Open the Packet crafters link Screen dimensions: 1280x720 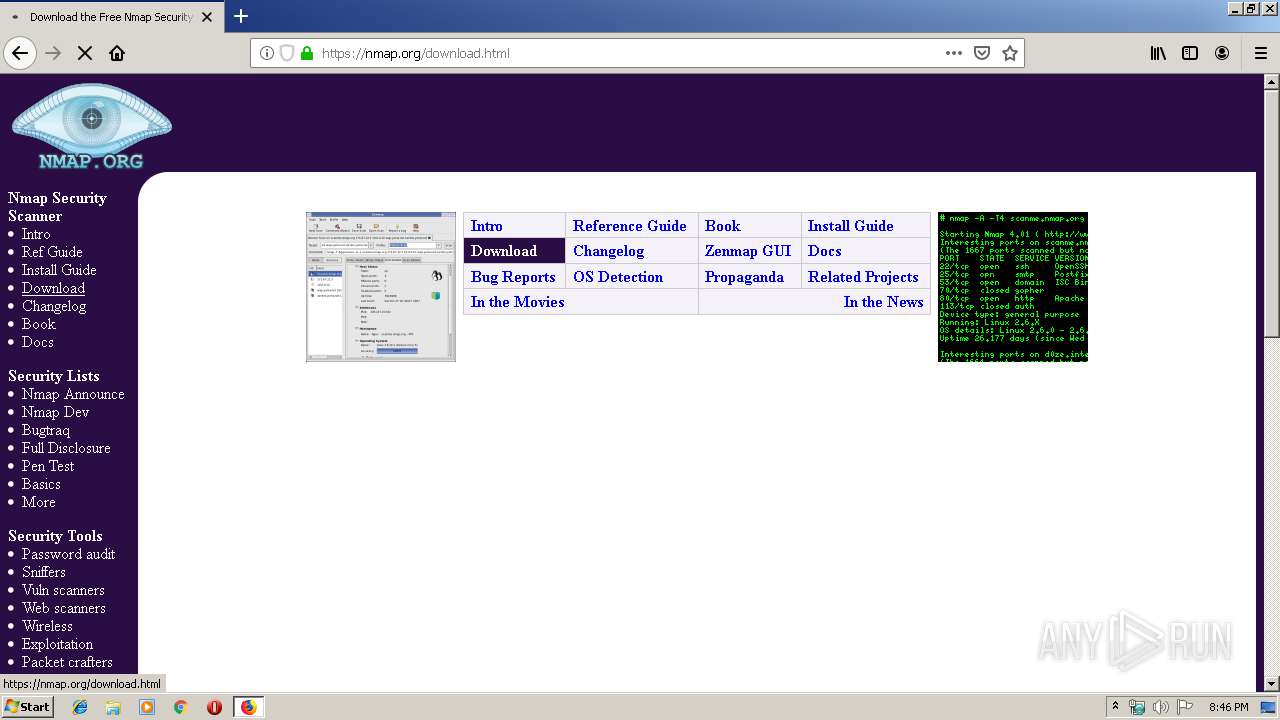point(67,662)
